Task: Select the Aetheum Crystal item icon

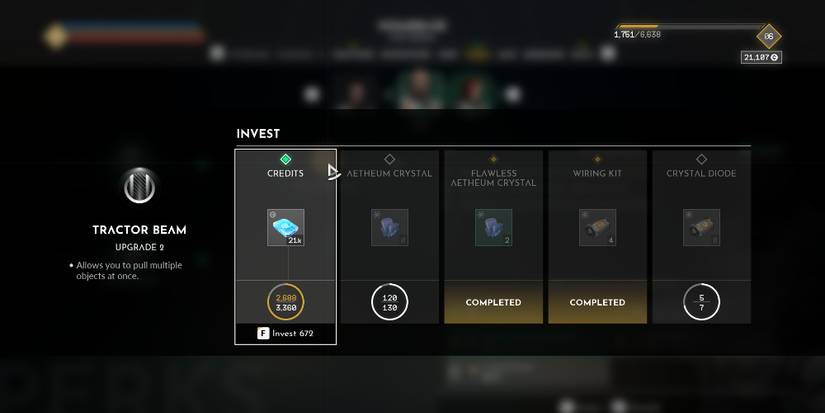Action: [389, 227]
